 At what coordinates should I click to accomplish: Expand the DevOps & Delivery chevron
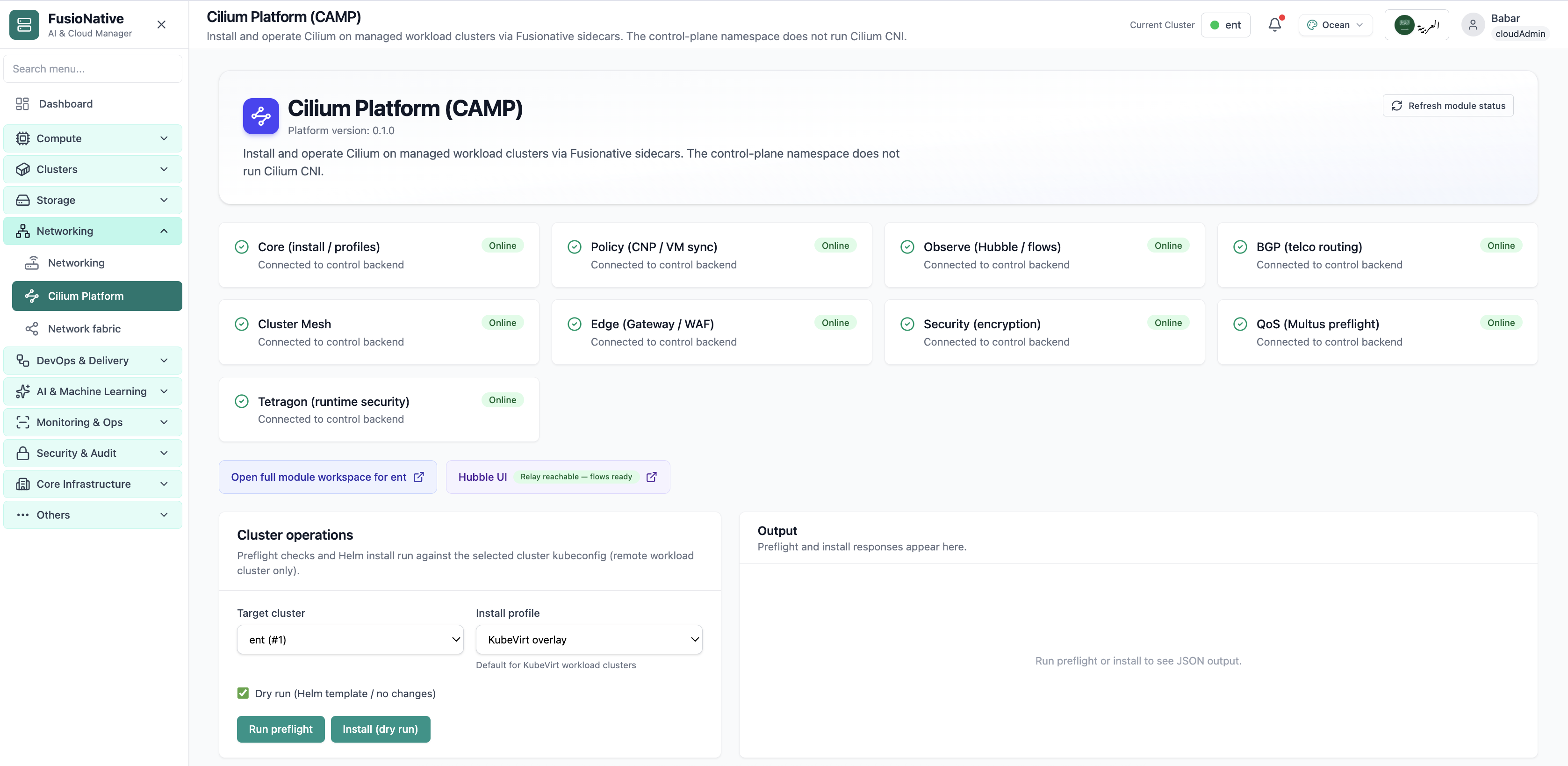[164, 361]
